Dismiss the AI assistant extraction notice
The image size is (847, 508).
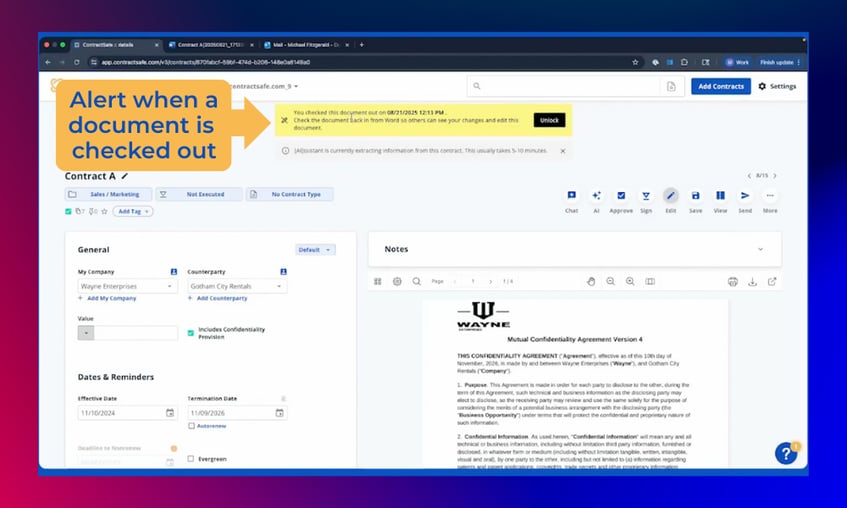coord(563,151)
